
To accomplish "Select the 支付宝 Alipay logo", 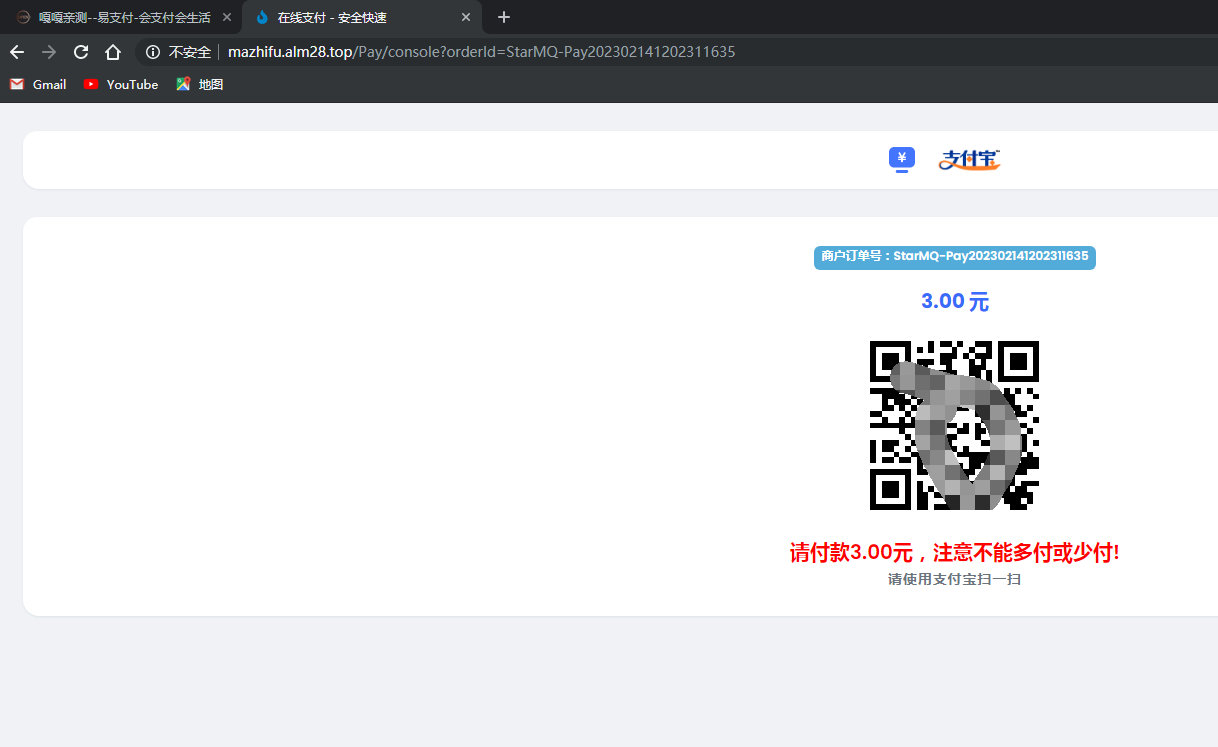I will tap(969, 159).
